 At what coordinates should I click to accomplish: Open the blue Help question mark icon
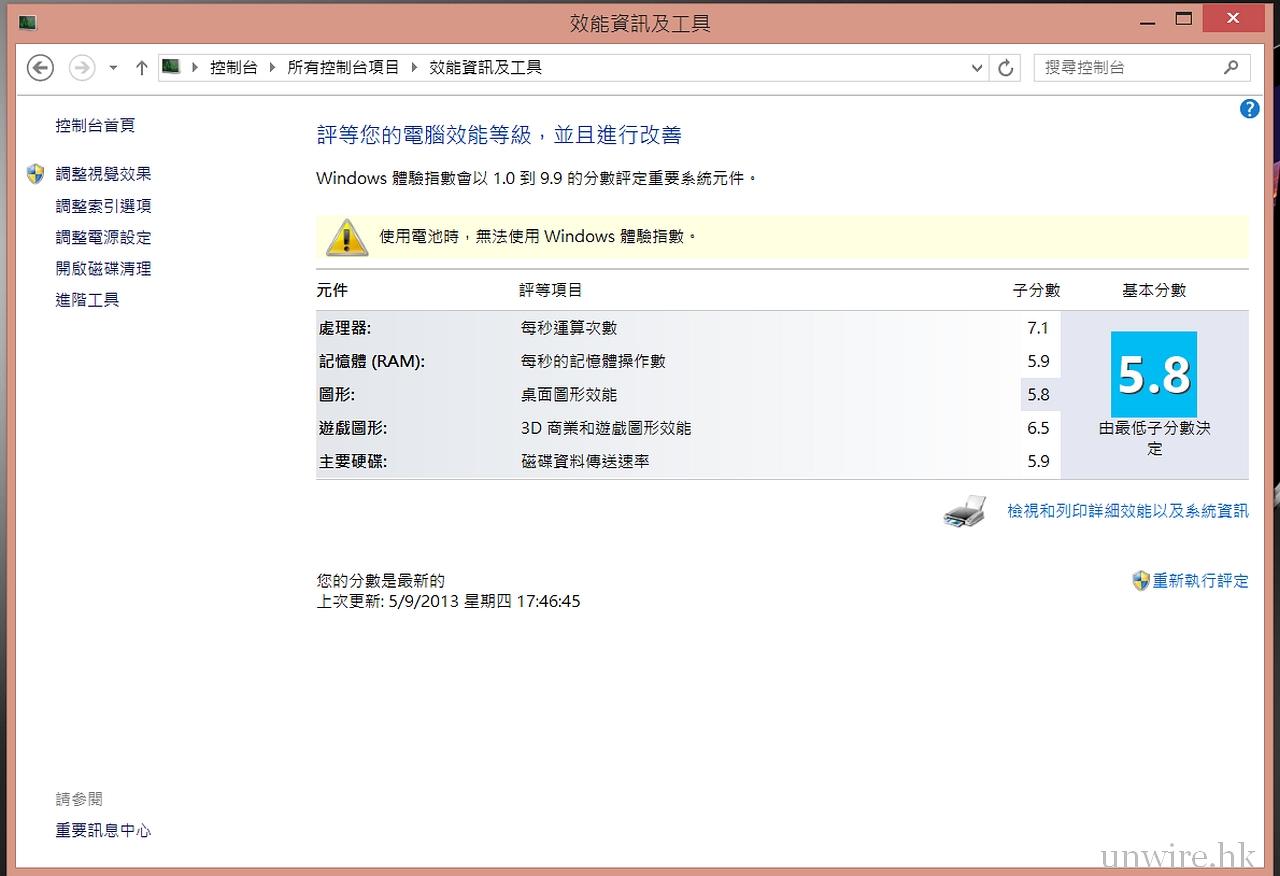tap(1249, 109)
